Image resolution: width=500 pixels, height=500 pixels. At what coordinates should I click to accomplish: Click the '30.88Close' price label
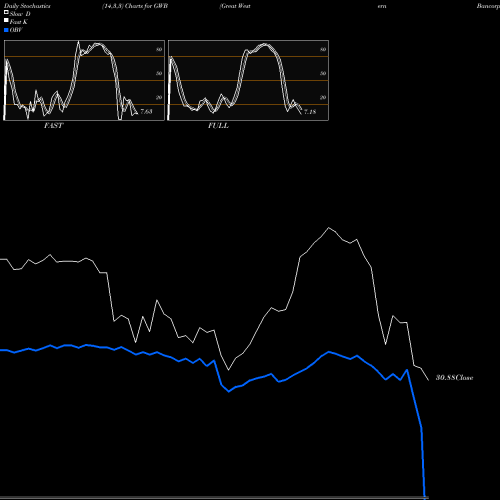tap(455, 378)
